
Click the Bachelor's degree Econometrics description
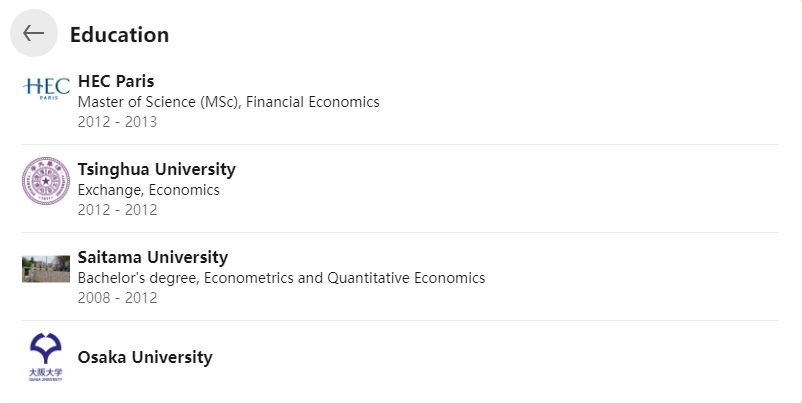click(281, 278)
